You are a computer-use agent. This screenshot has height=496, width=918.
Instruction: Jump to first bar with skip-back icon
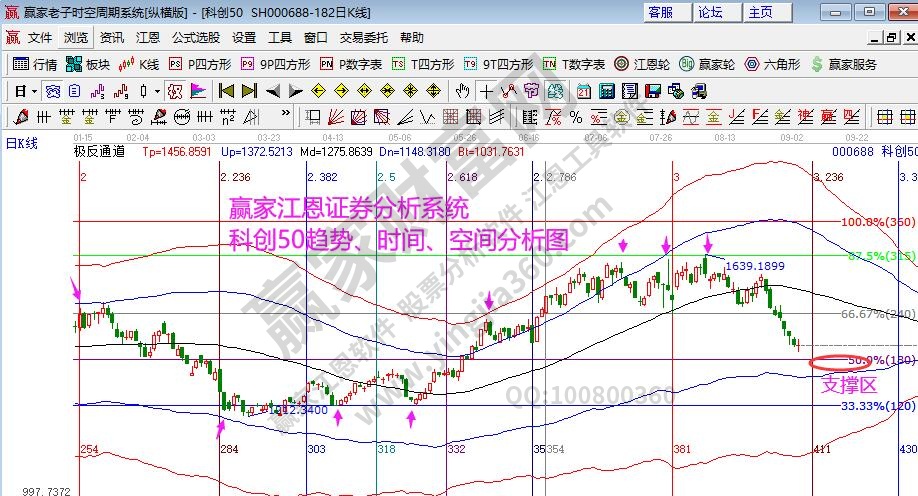[x=226, y=91]
